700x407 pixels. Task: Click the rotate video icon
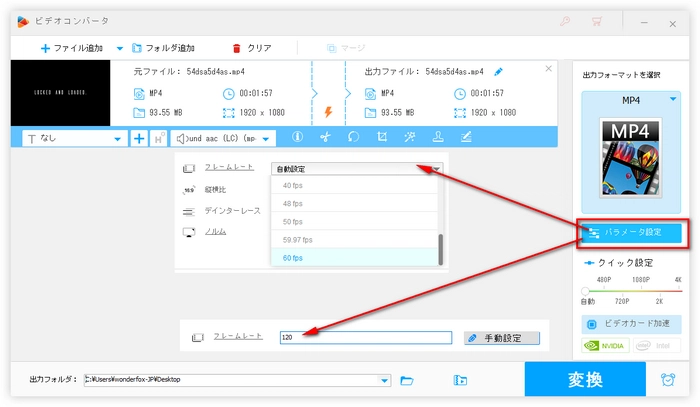pyautogui.click(x=353, y=137)
